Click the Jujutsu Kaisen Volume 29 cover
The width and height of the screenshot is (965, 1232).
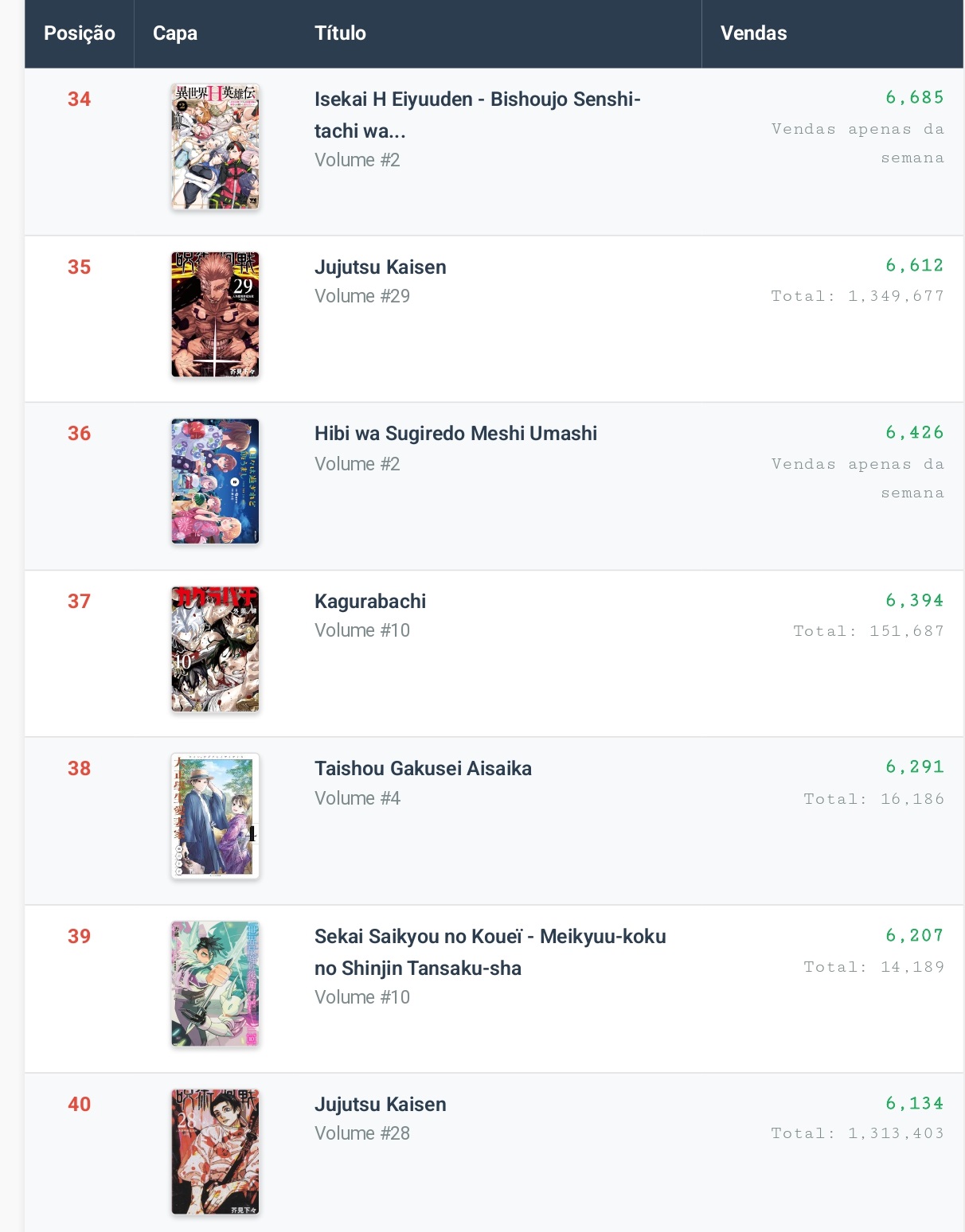point(215,314)
